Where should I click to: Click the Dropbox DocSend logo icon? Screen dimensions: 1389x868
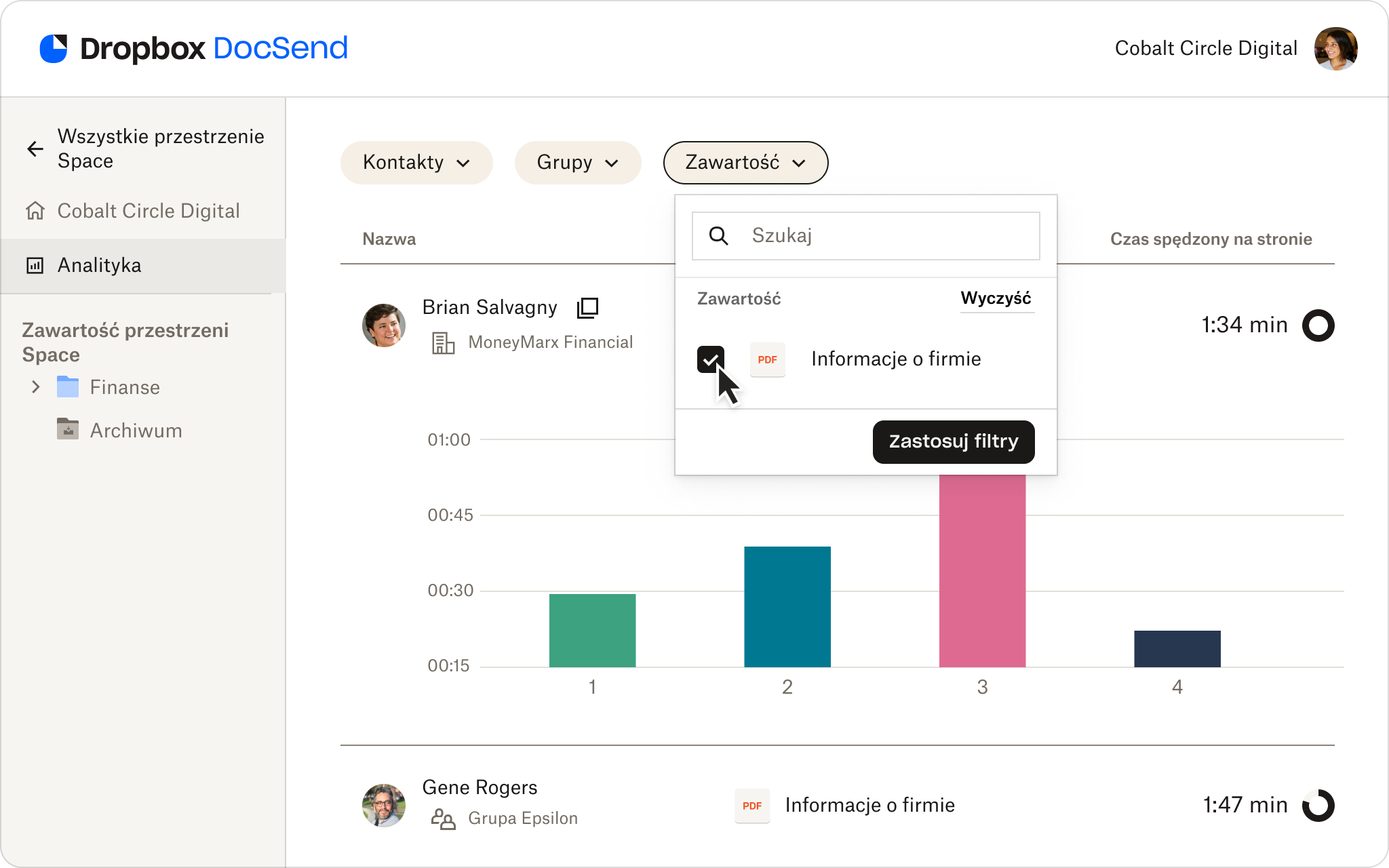point(54,49)
